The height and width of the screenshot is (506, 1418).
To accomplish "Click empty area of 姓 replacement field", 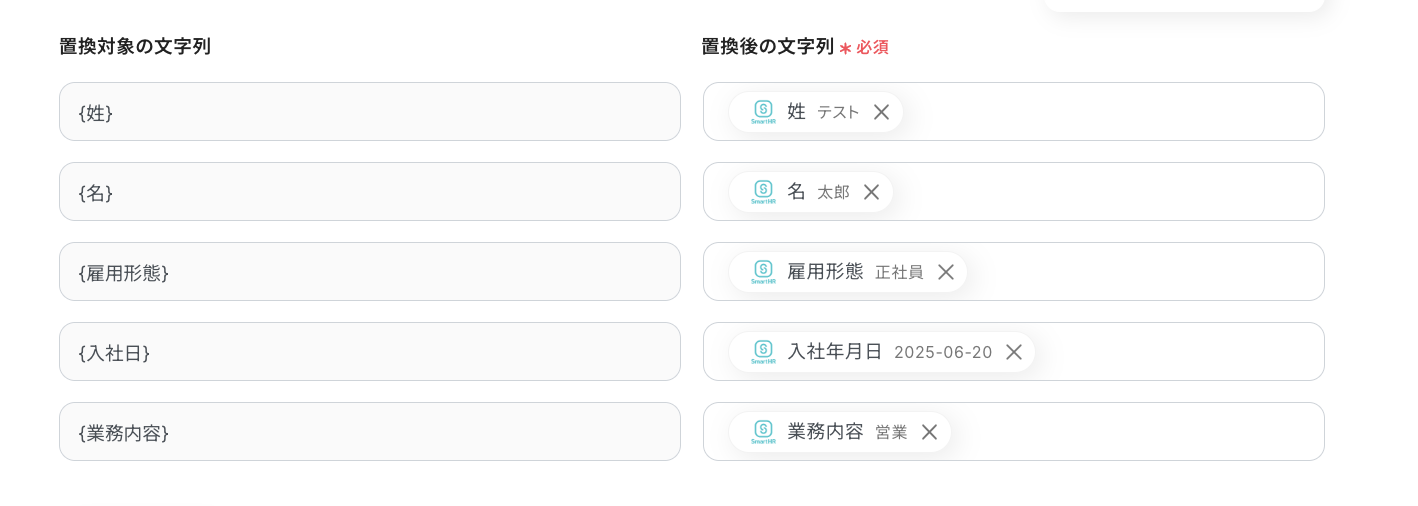I will pos(1110,112).
